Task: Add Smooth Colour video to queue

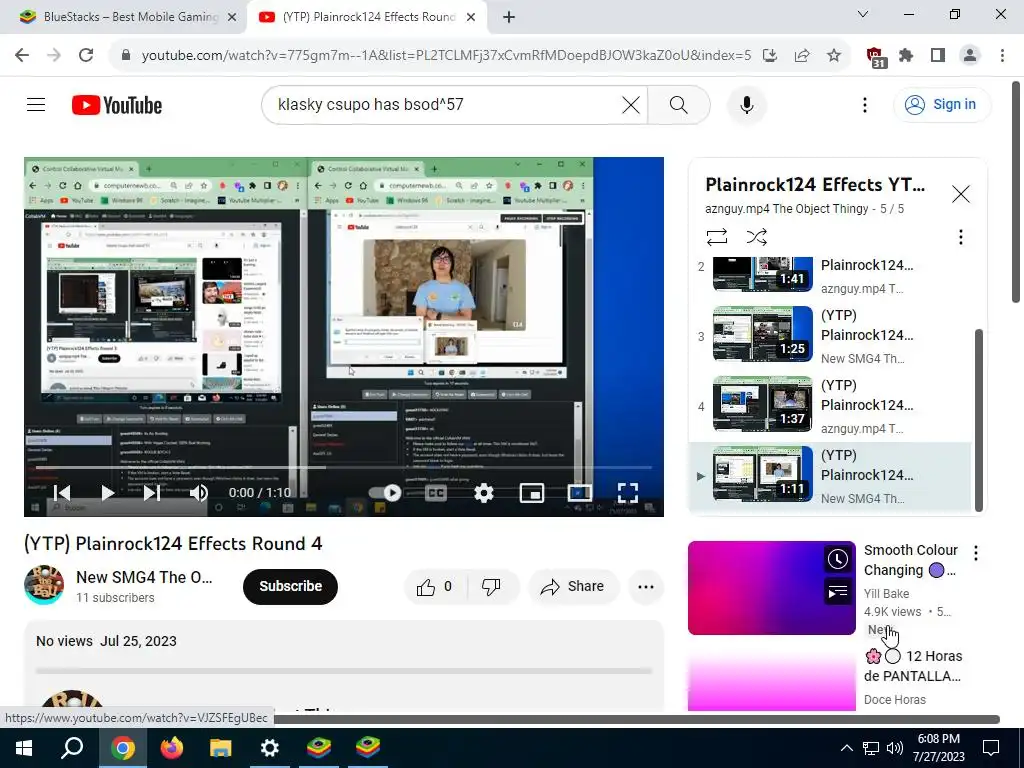Action: click(838, 592)
